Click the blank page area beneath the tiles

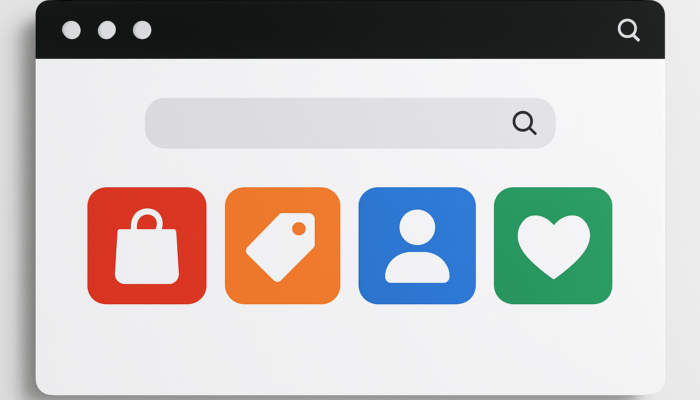[x=350, y=348]
